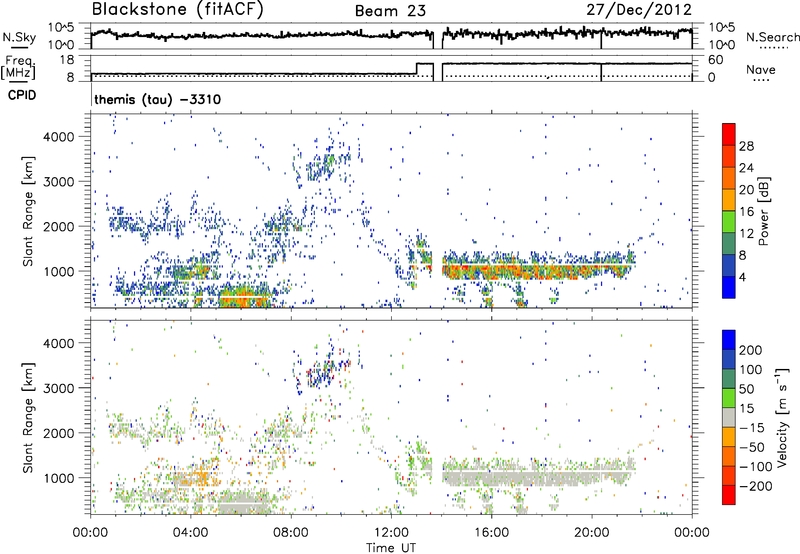The width and height of the screenshot is (800, 554).
Task: Click the 12:00 time tick label
Action: pos(391,533)
